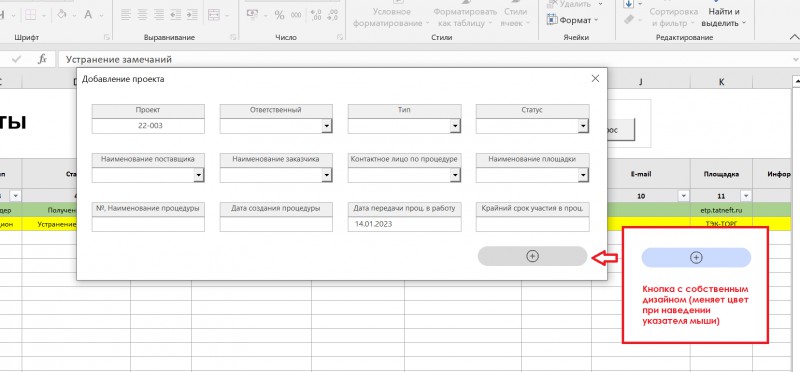The height and width of the screenshot is (372, 800).
Task: Open the Наименование поставщика combo box
Action: click(x=199, y=175)
